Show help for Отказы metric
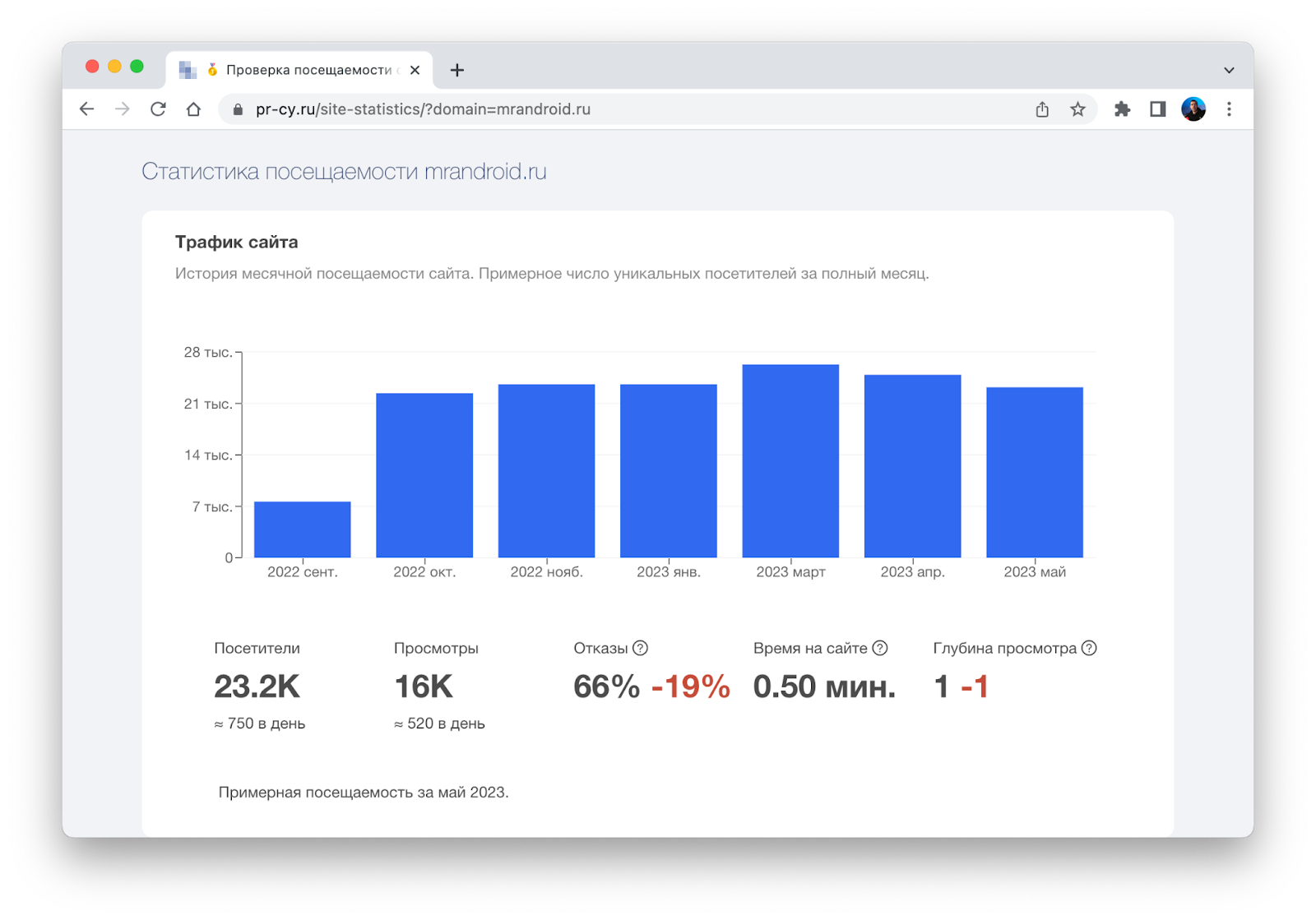 640,648
